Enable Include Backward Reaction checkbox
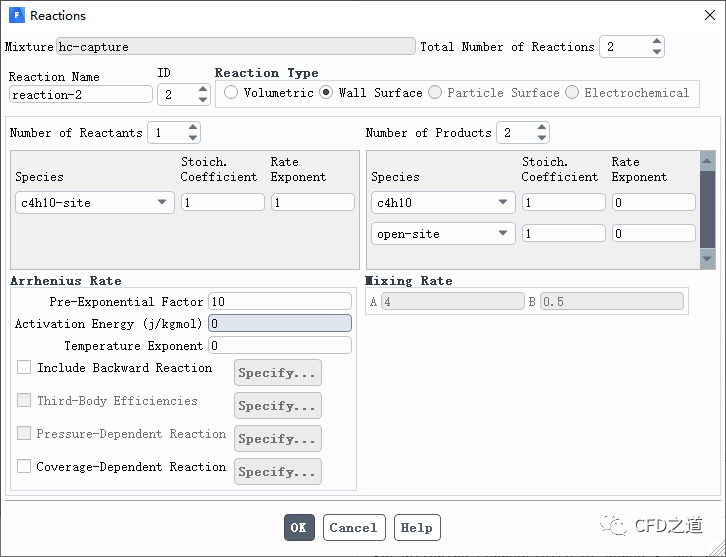Viewport: 726px width, 557px height. coord(24,368)
